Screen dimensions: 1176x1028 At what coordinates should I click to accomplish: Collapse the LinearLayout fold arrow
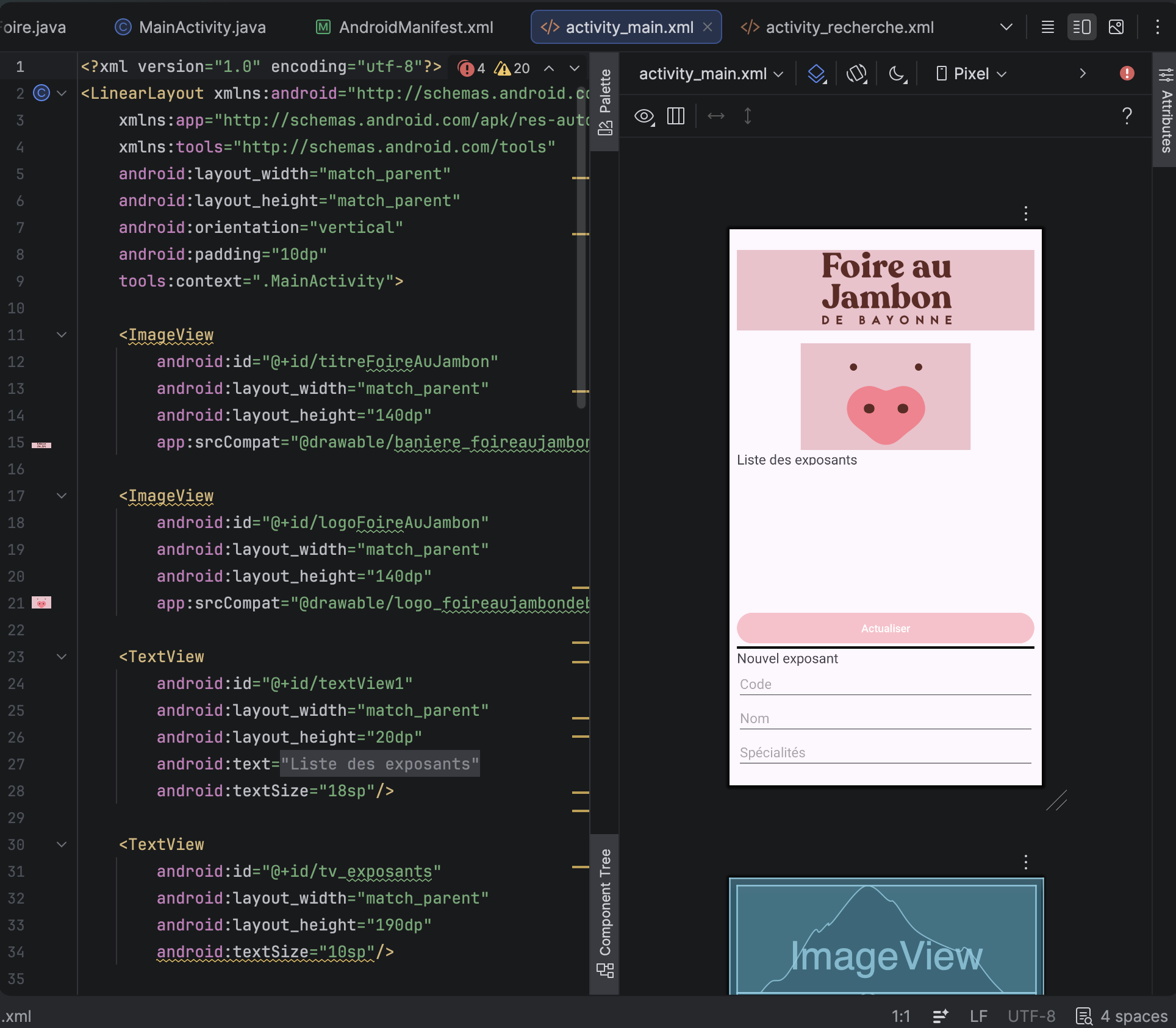62,93
